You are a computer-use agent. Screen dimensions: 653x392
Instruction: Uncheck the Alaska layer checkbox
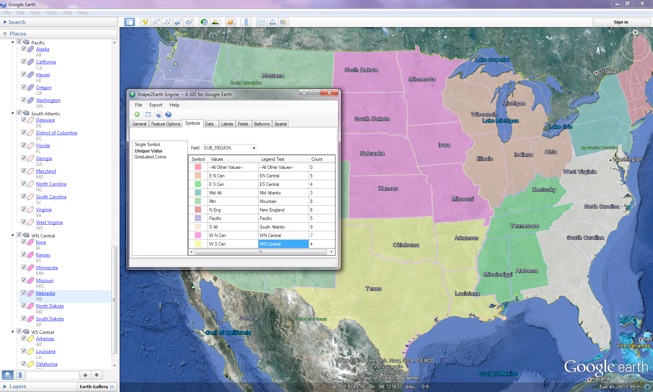pyautogui.click(x=24, y=49)
